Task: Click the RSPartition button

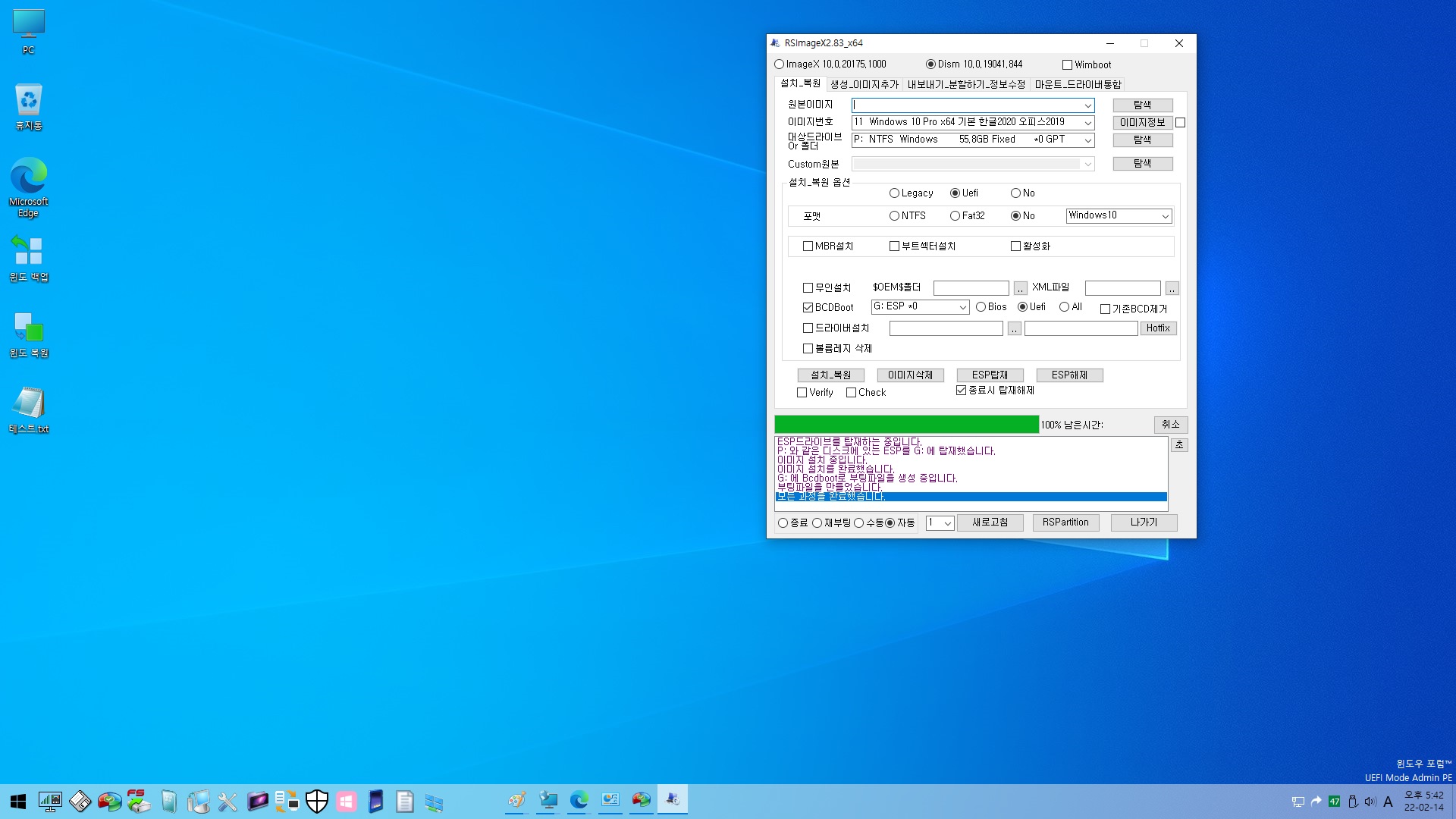Action: (x=1065, y=522)
